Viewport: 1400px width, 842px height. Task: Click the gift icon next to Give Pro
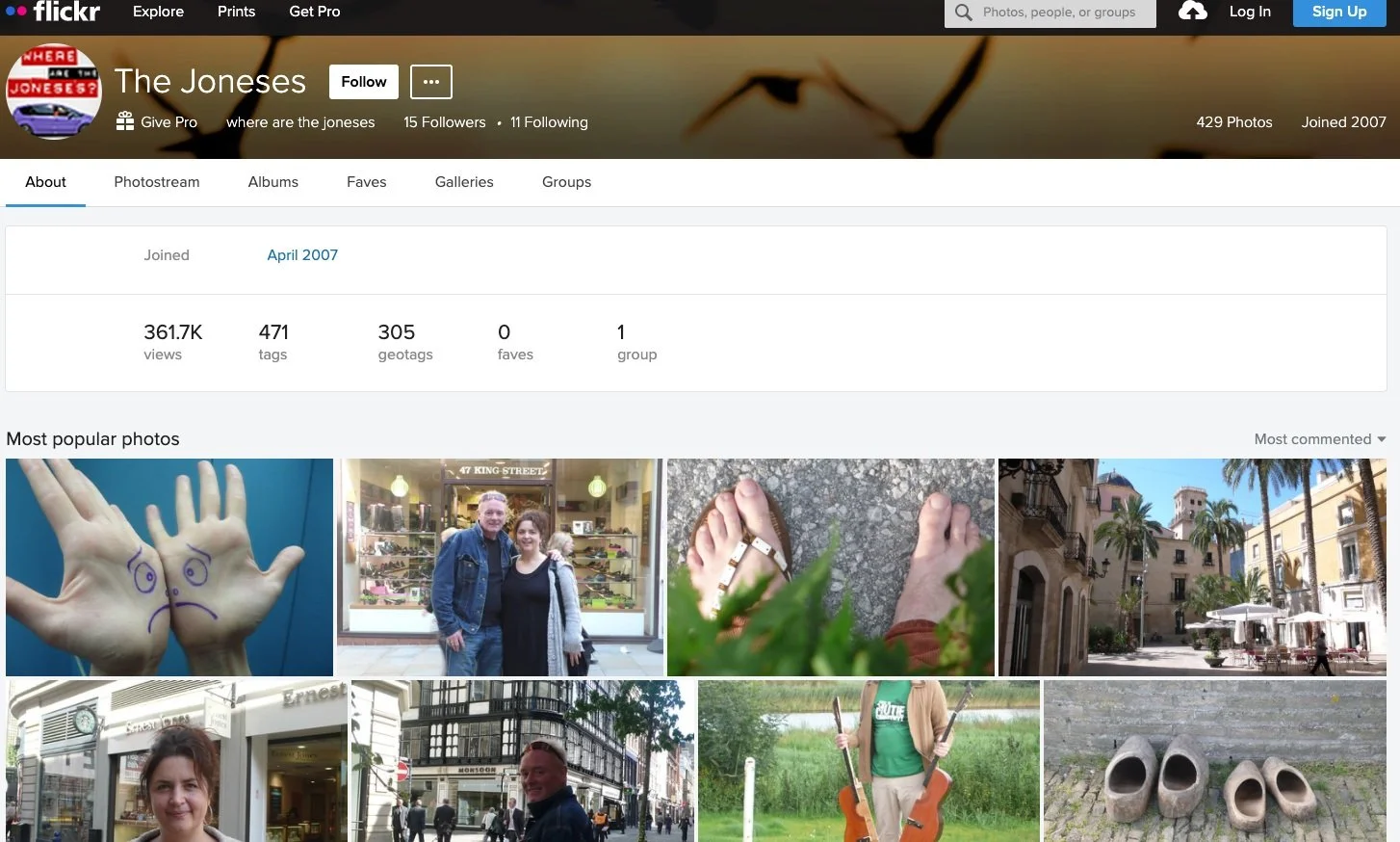click(x=124, y=121)
